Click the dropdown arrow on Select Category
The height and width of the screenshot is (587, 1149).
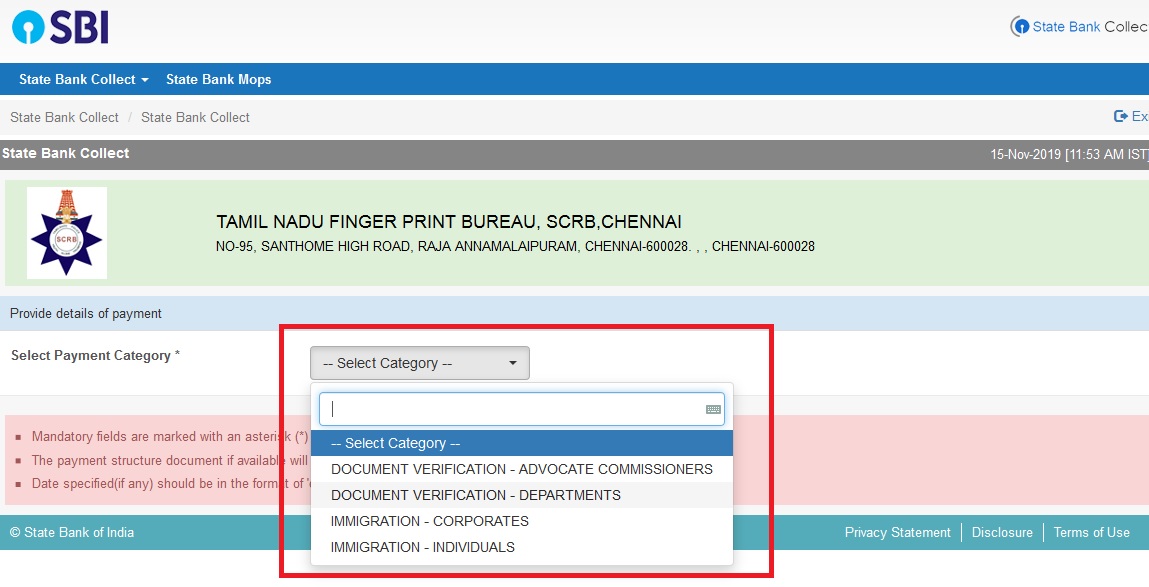[x=513, y=363]
